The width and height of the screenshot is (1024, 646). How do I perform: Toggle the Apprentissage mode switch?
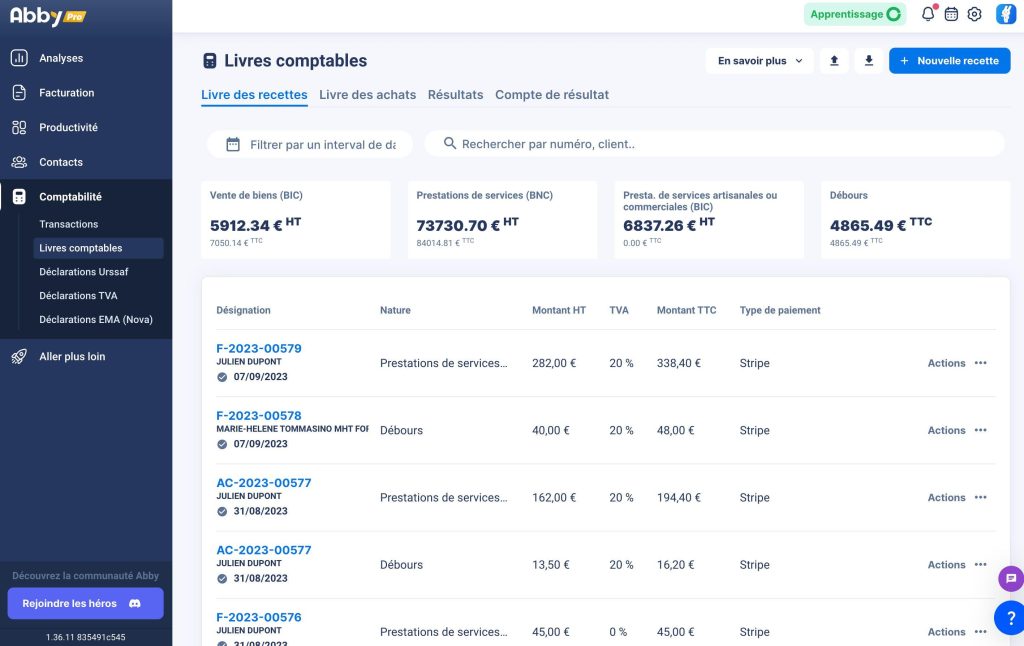pos(855,14)
